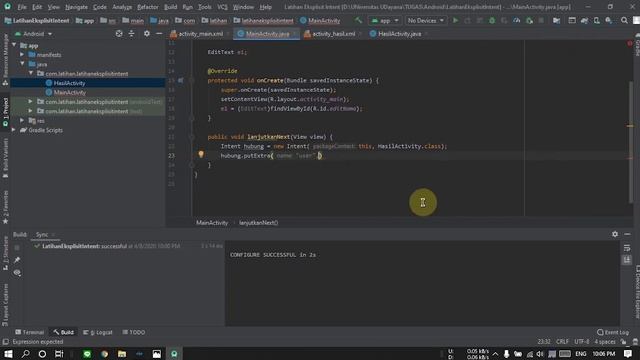This screenshot has width=640, height=360.
Task: Click the Make Project hammer icon
Action: [358, 20]
